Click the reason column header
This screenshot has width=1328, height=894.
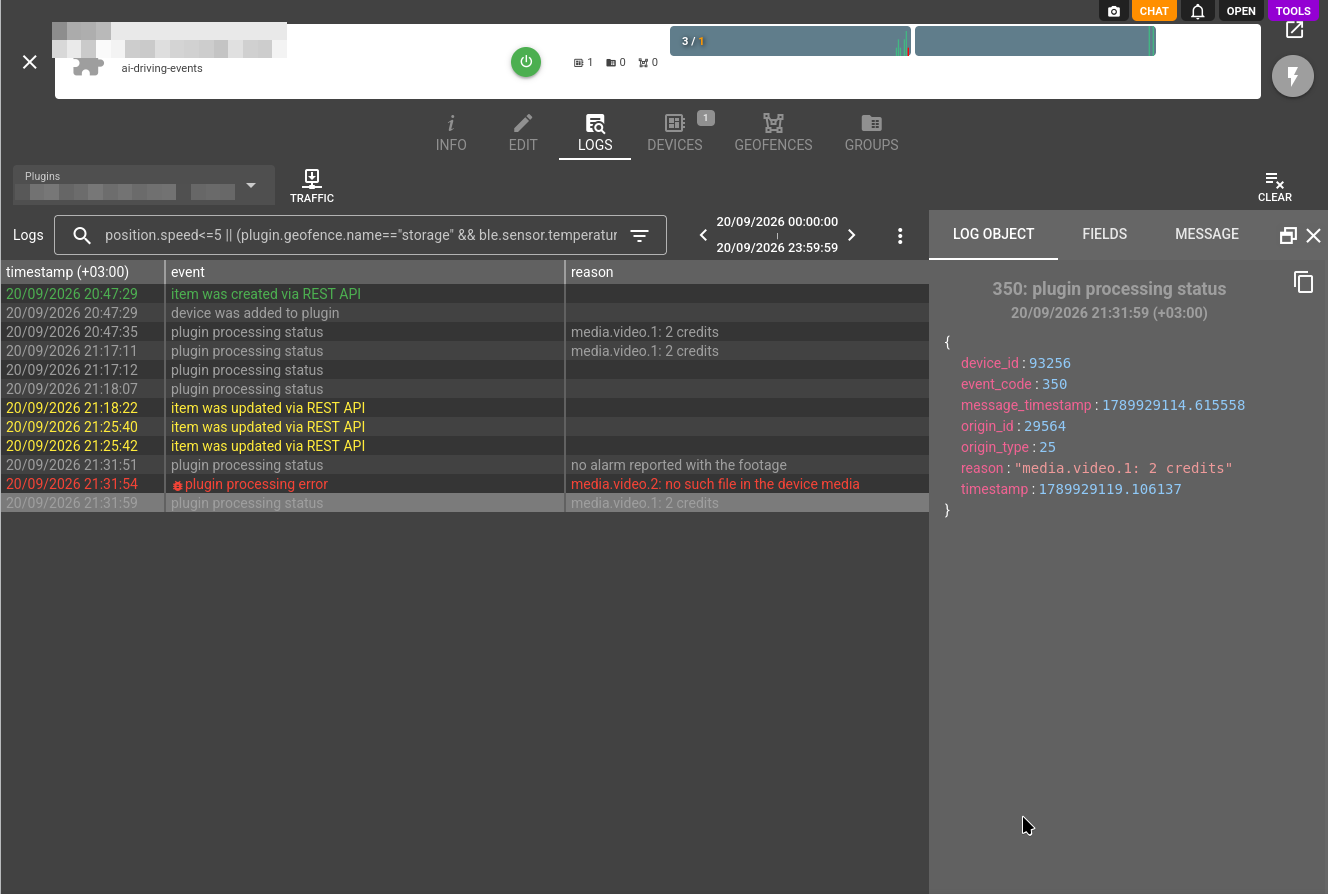click(747, 272)
